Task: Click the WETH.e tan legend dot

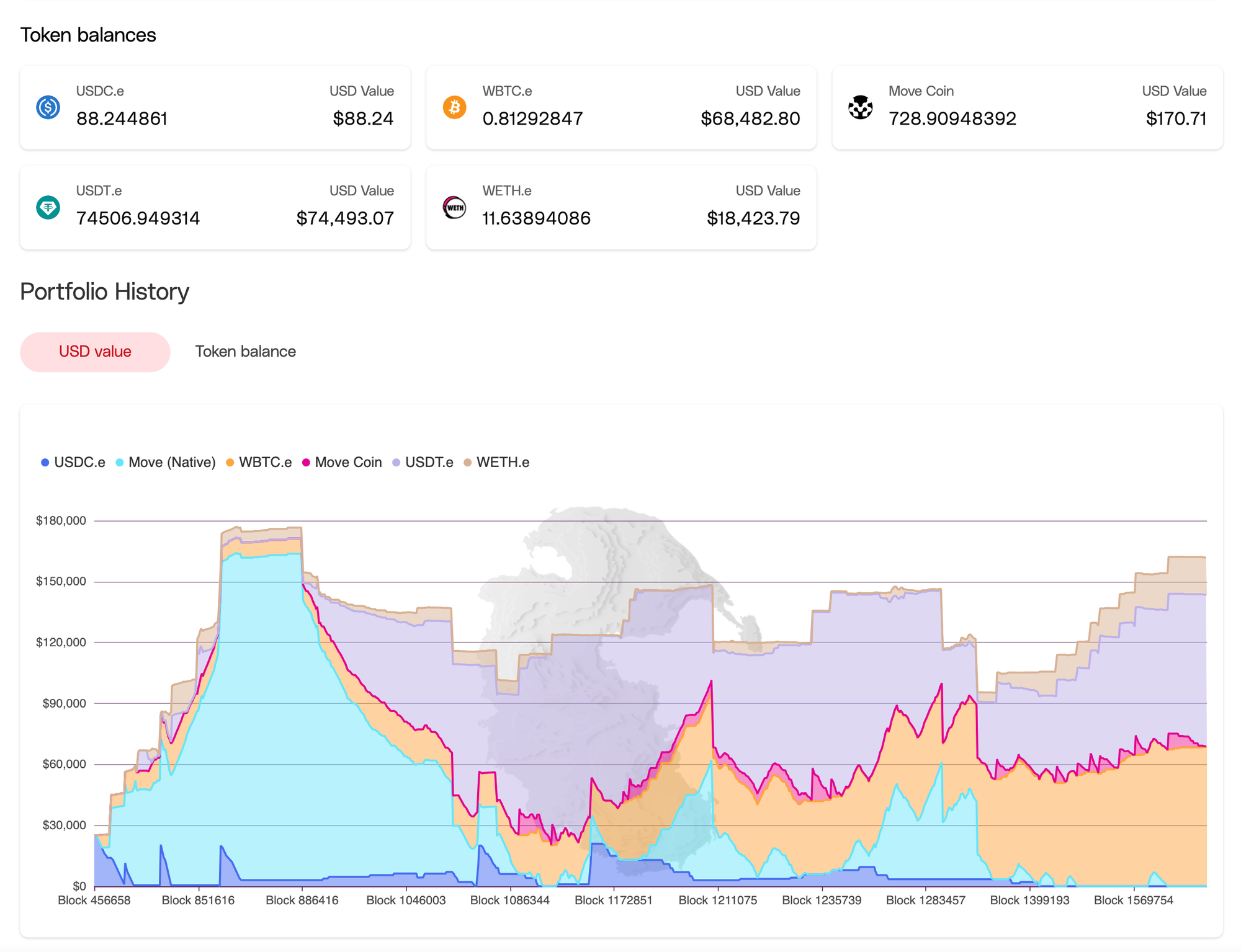Action: [468, 463]
